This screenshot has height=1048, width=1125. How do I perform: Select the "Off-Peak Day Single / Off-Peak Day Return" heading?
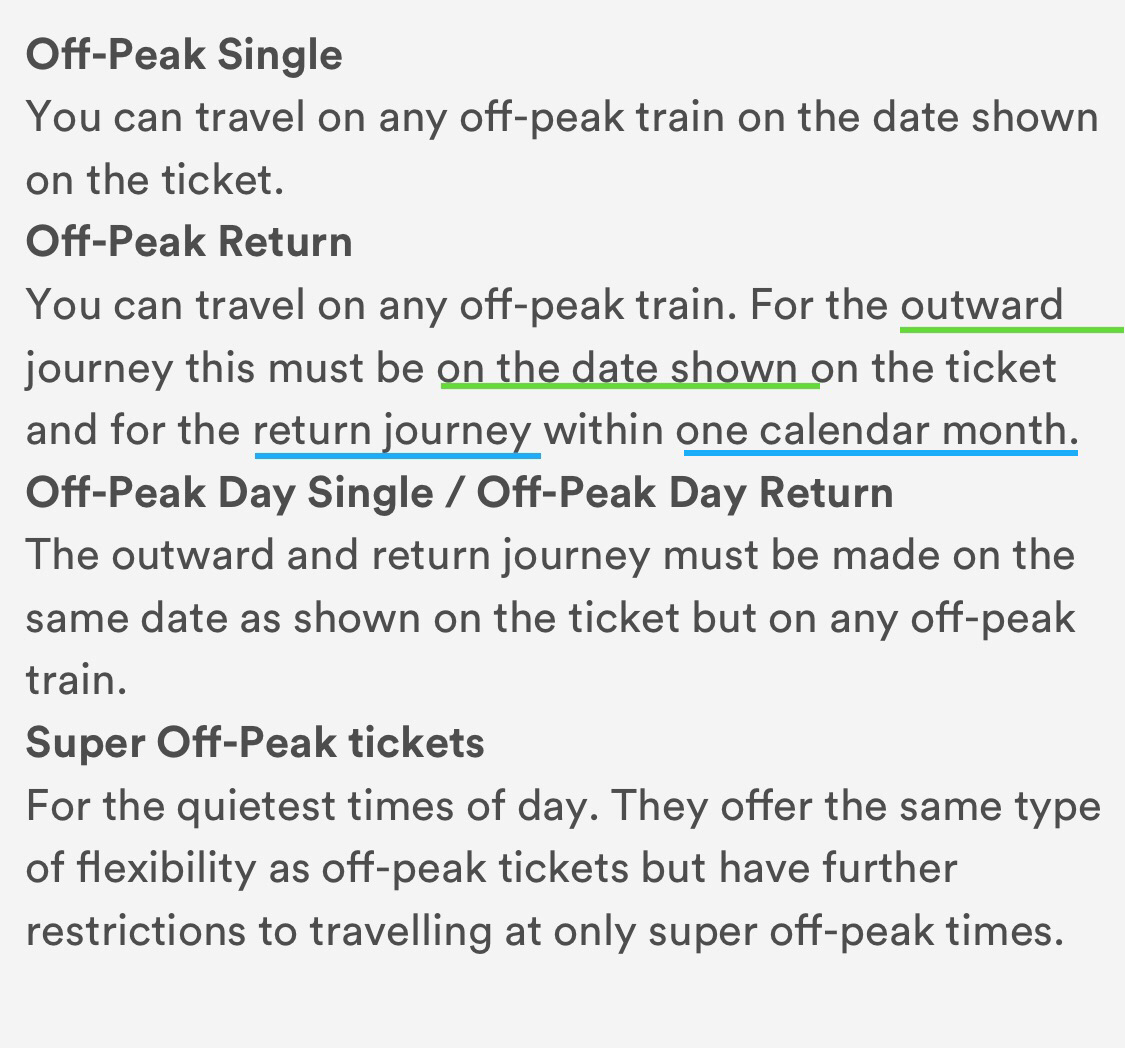click(459, 493)
